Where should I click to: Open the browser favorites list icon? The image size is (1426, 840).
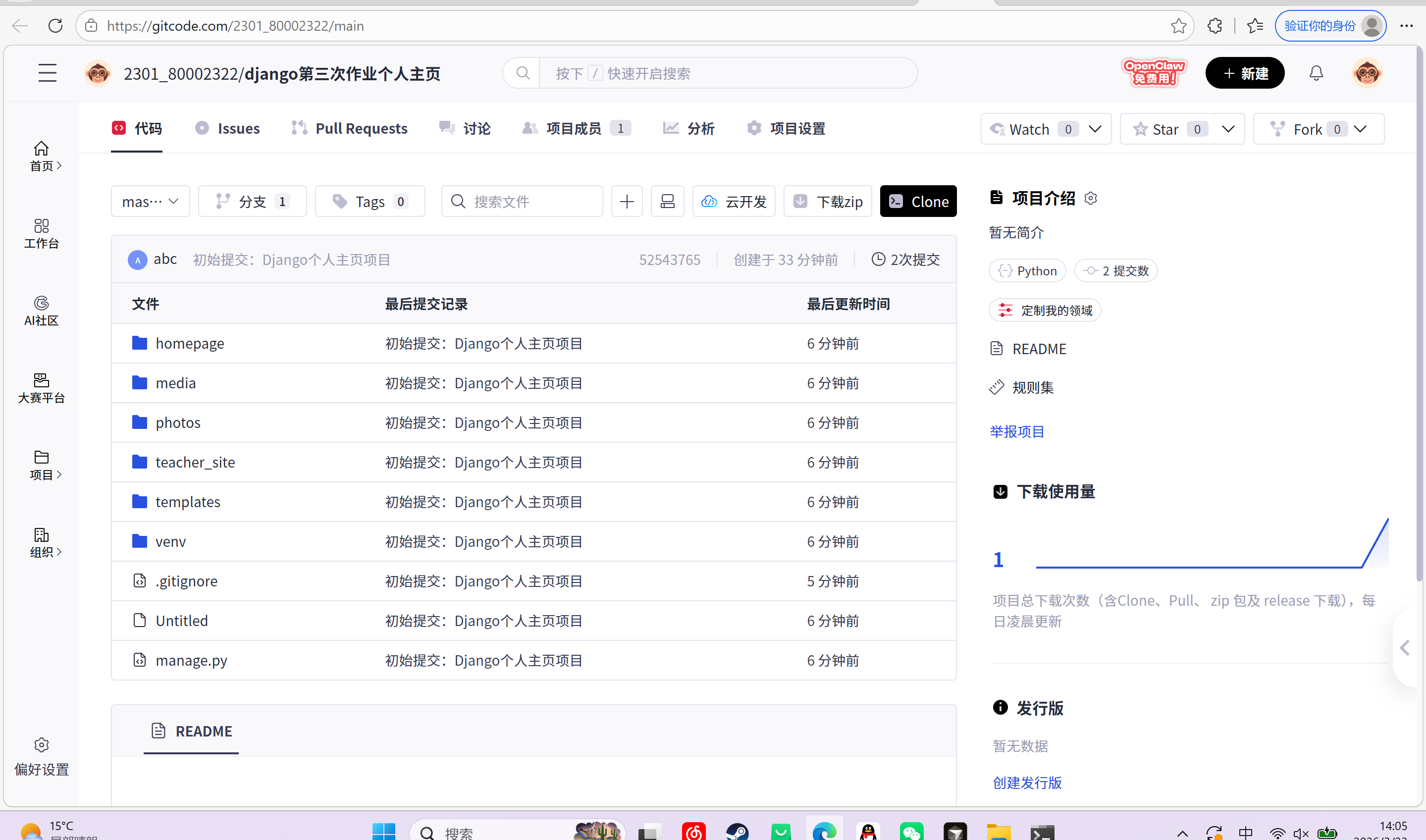point(1255,25)
